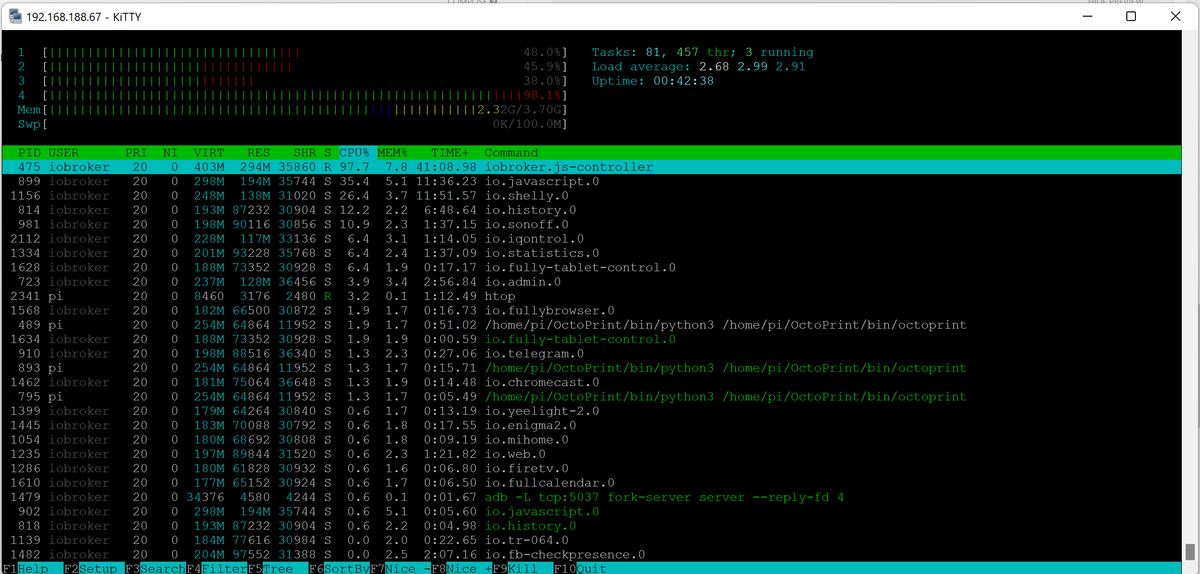Viewport: 1200px width, 574px height.
Task: Select the green octoprint thread with PID 893
Action: [x=590, y=368]
